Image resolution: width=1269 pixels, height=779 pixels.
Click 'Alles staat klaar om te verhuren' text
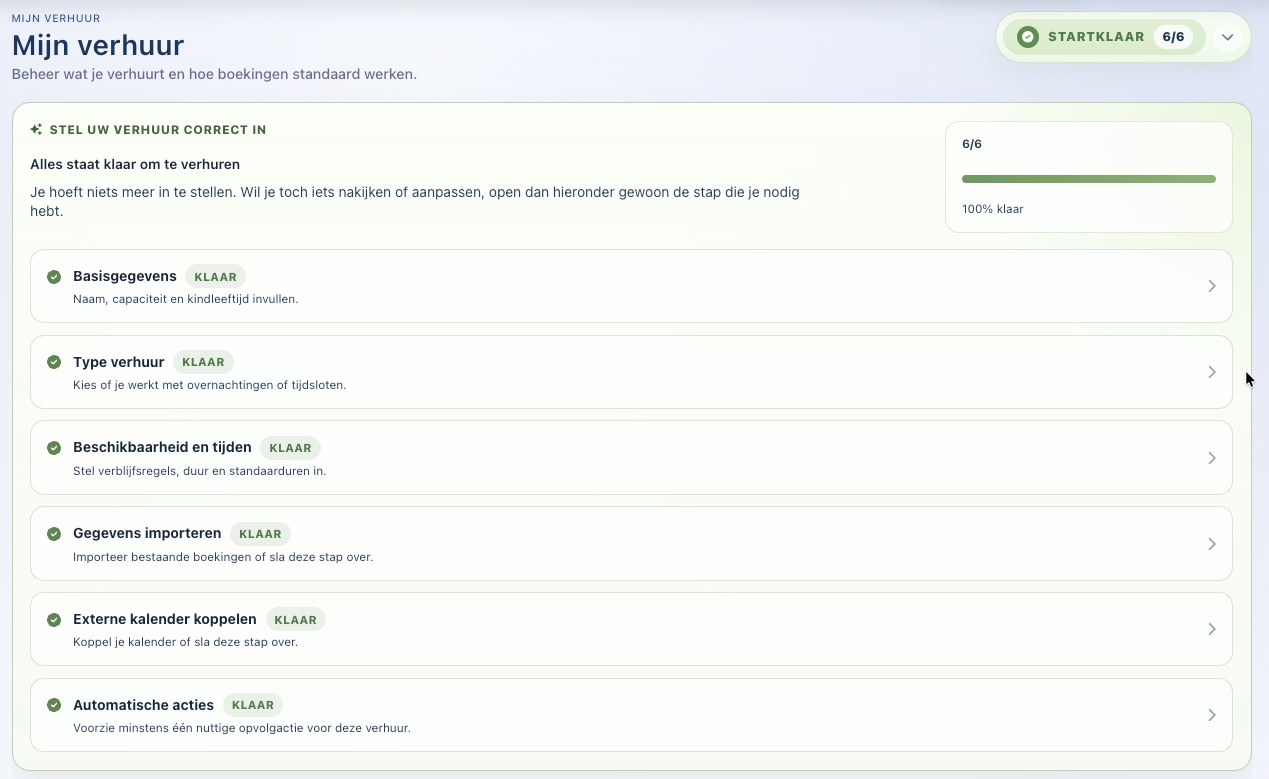(135, 164)
